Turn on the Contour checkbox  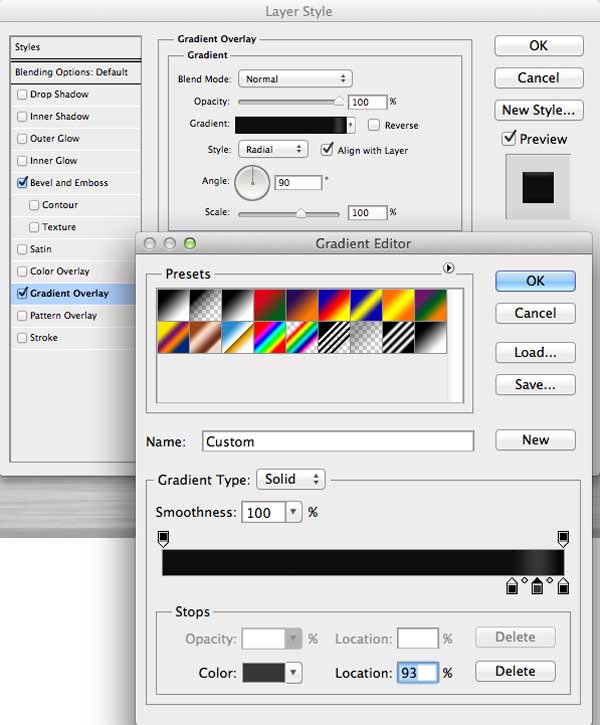[34, 205]
